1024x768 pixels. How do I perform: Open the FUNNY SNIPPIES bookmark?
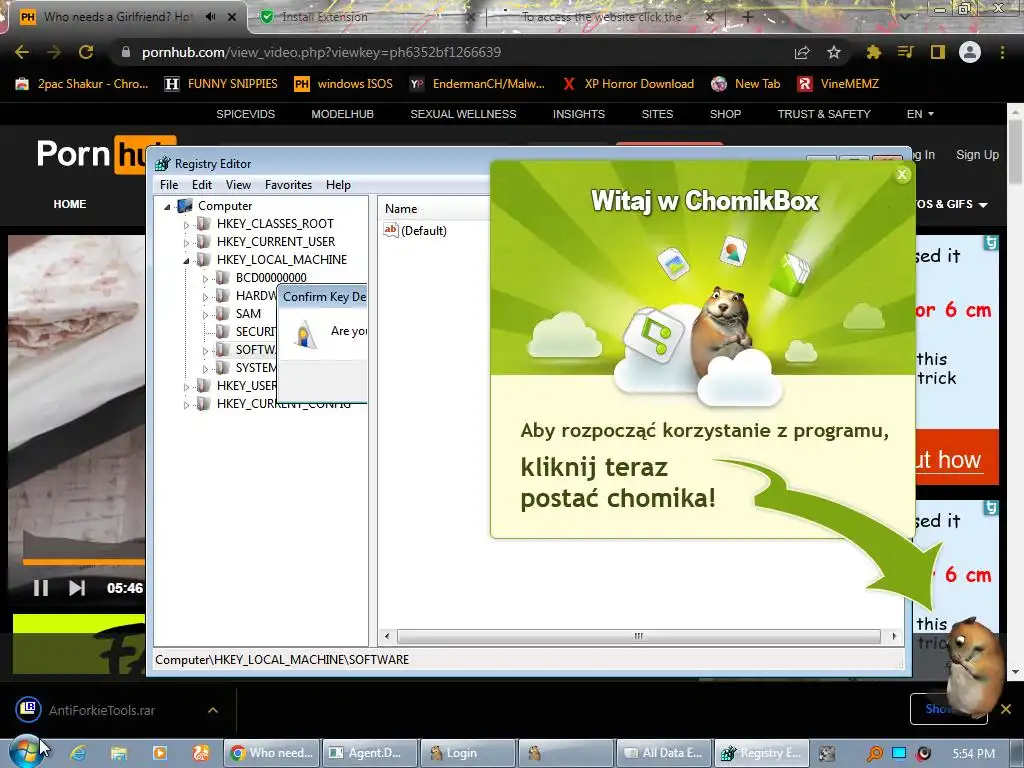221,84
